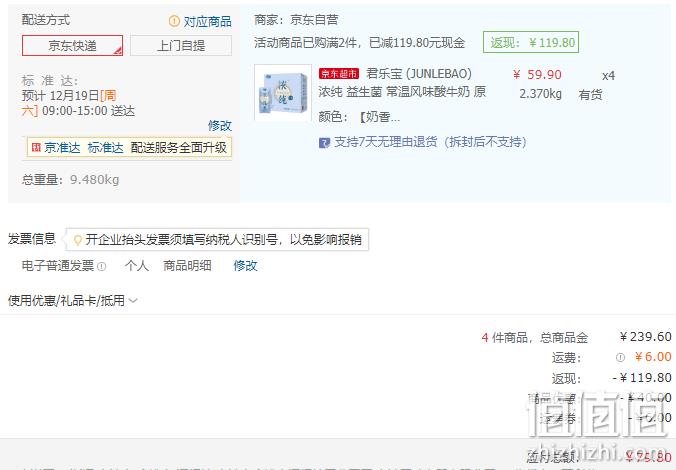676x470 pixels.
Task: Open the 对应商品 link
Action: (207, 21)
